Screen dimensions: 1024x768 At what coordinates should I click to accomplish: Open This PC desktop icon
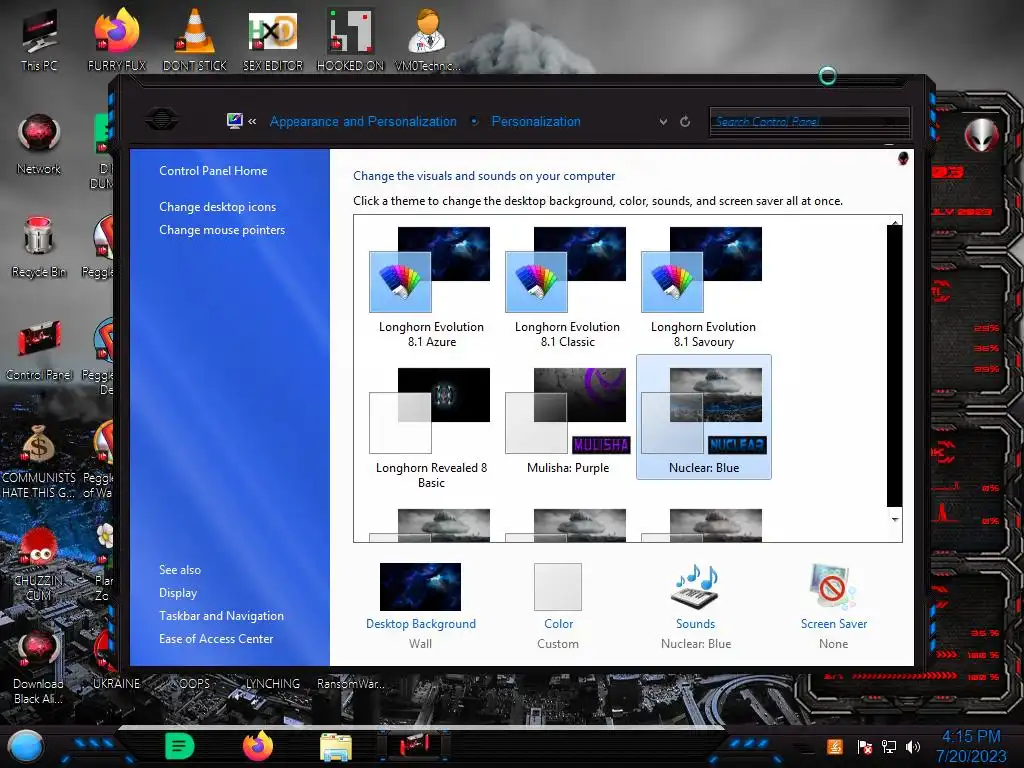click(39, 39)
